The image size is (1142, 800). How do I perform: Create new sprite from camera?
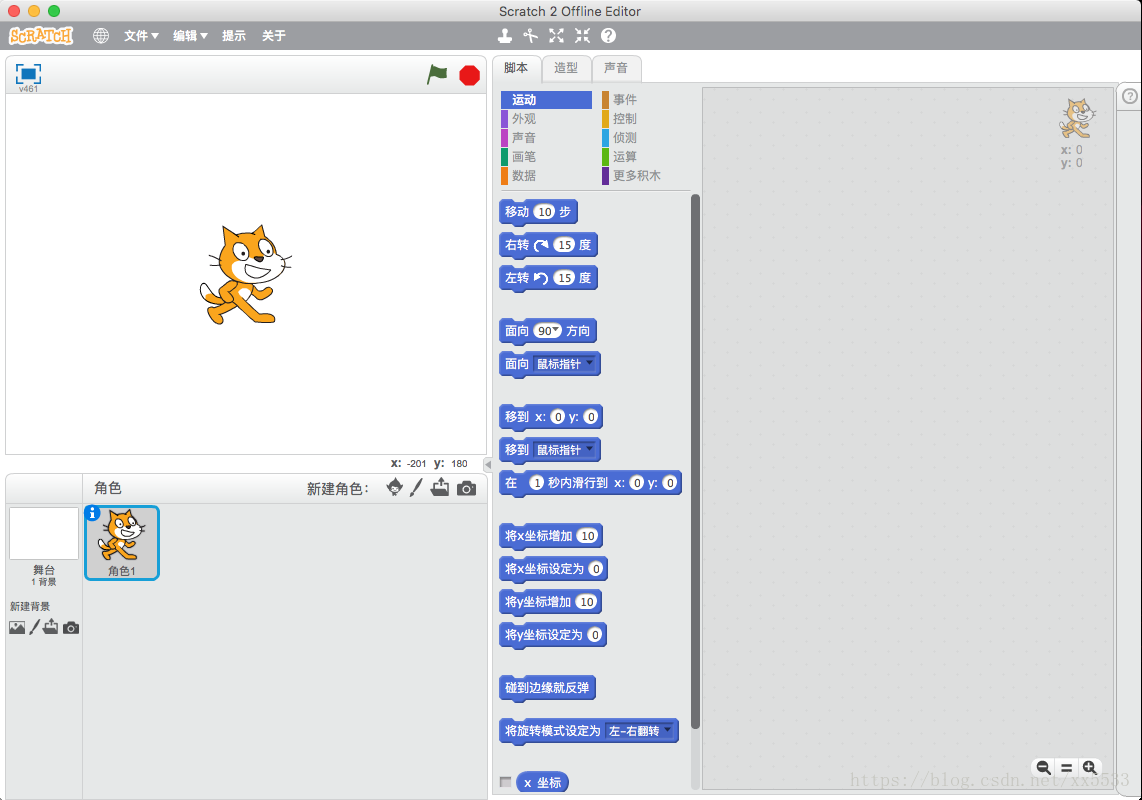(466, 488)
